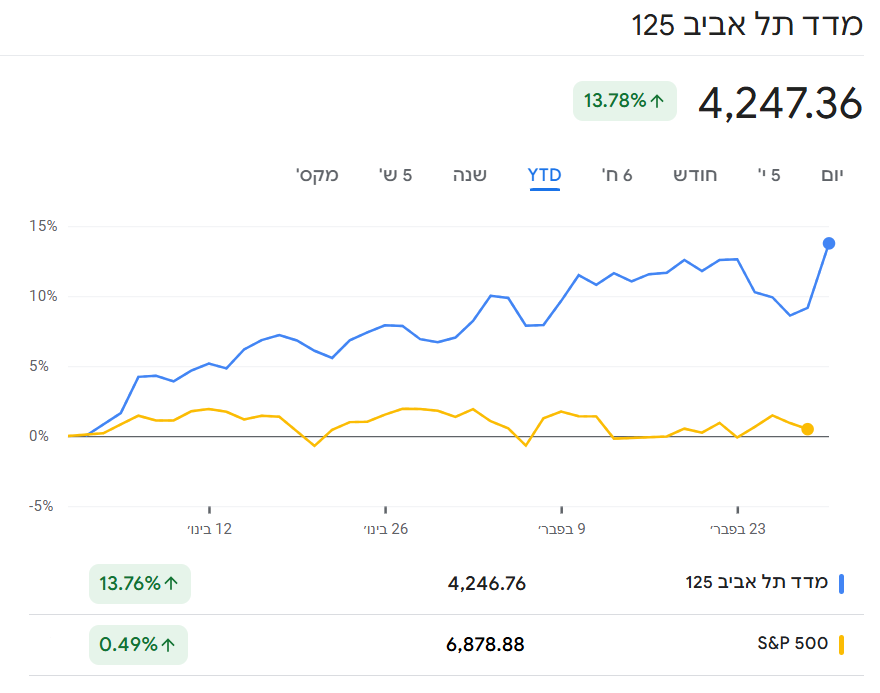The width and height of the screenshot is (880, 693).
Task: Click the 6,878.88 S&P 500 value
Action: [485, 645]
